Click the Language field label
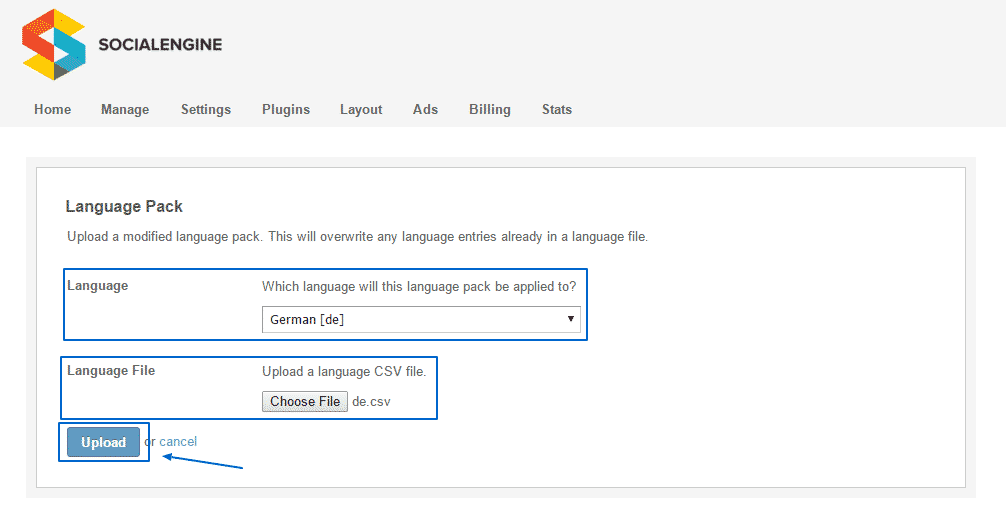The image size is (1006, 523). pos(98,286)
